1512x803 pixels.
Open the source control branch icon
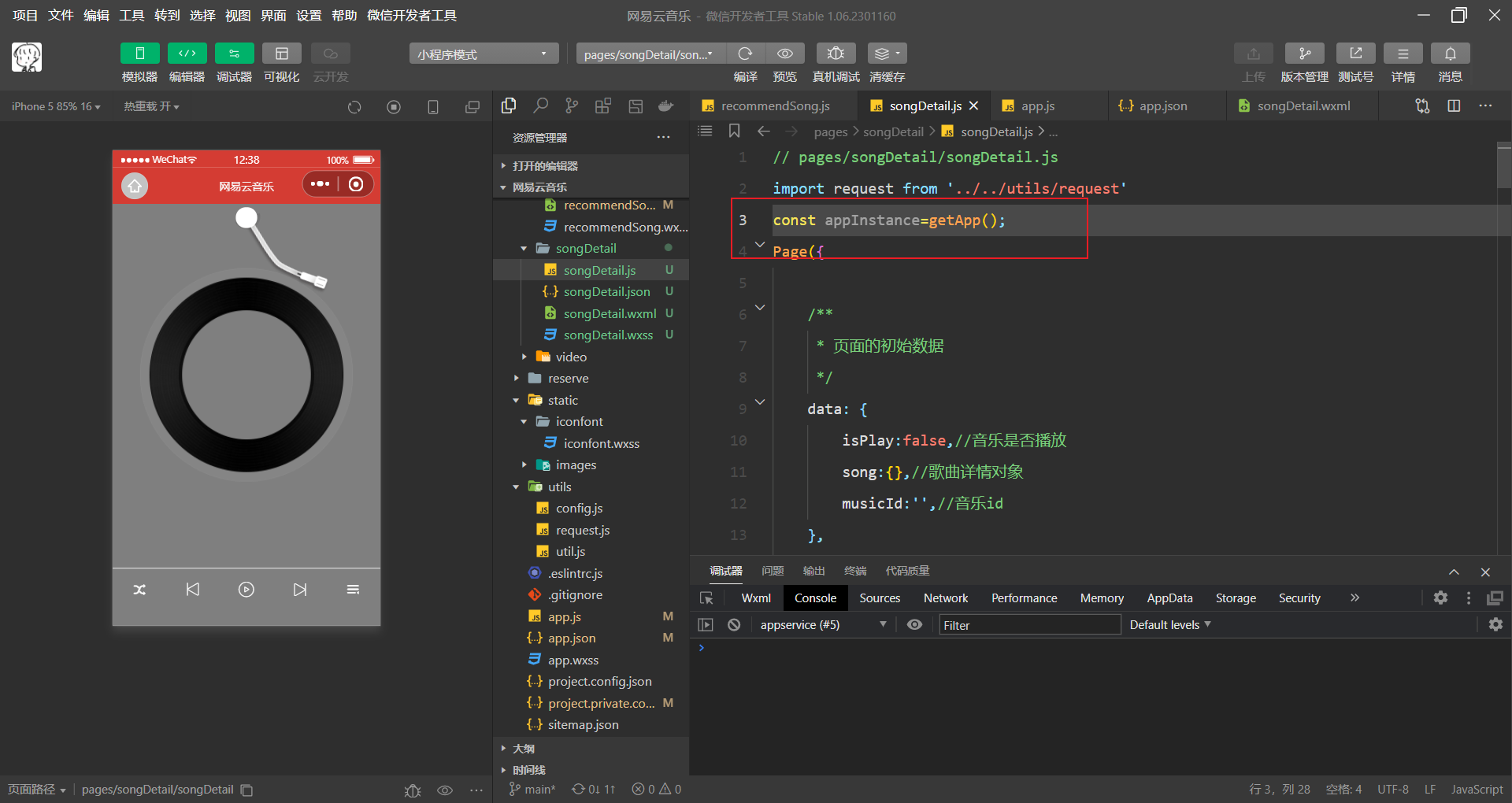tap(572, 105)
